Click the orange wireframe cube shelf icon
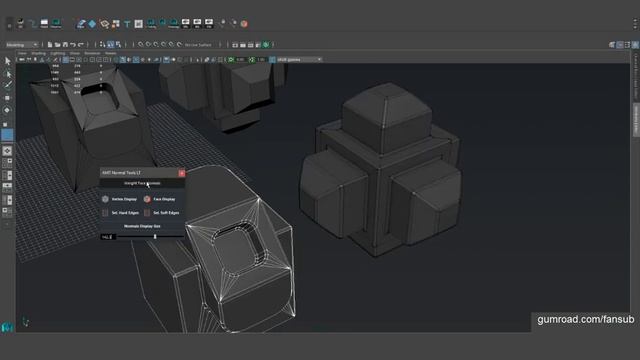The width and height of the screenshot is (640, 360). (x=104, y=24)
